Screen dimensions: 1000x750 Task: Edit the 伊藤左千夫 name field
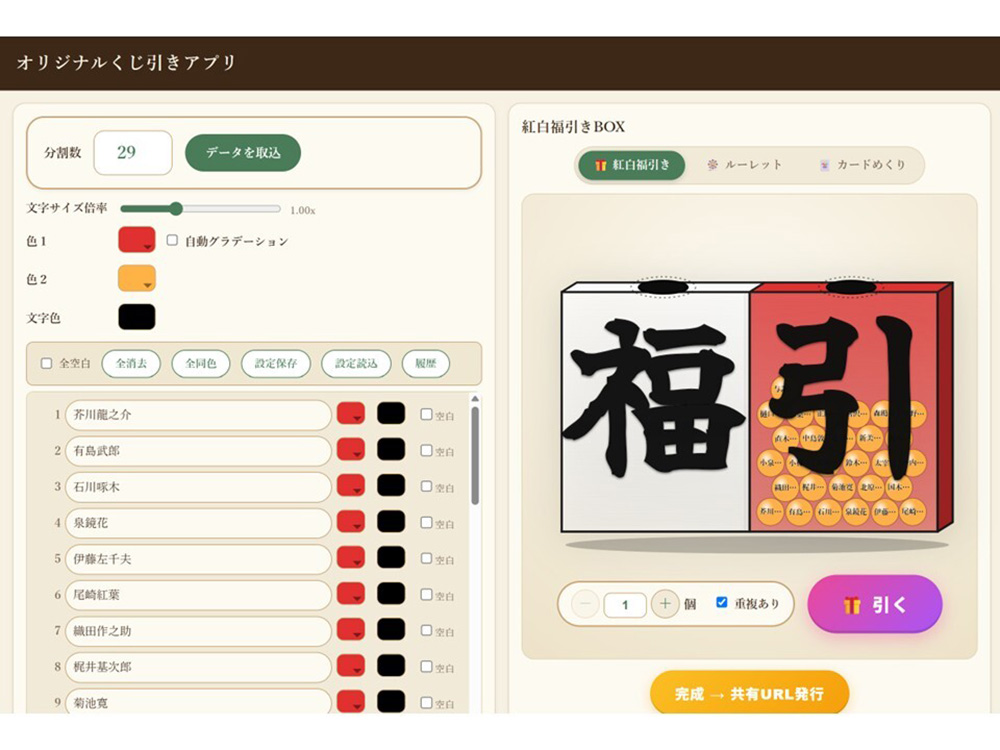198,559
